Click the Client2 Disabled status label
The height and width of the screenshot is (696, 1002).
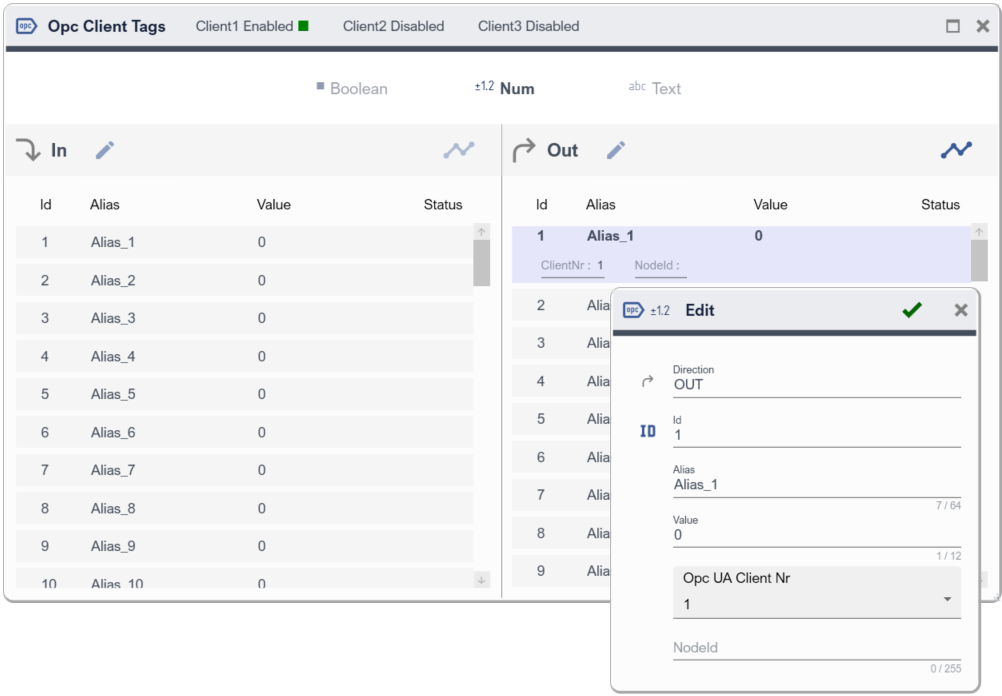(x=393, y=26)
